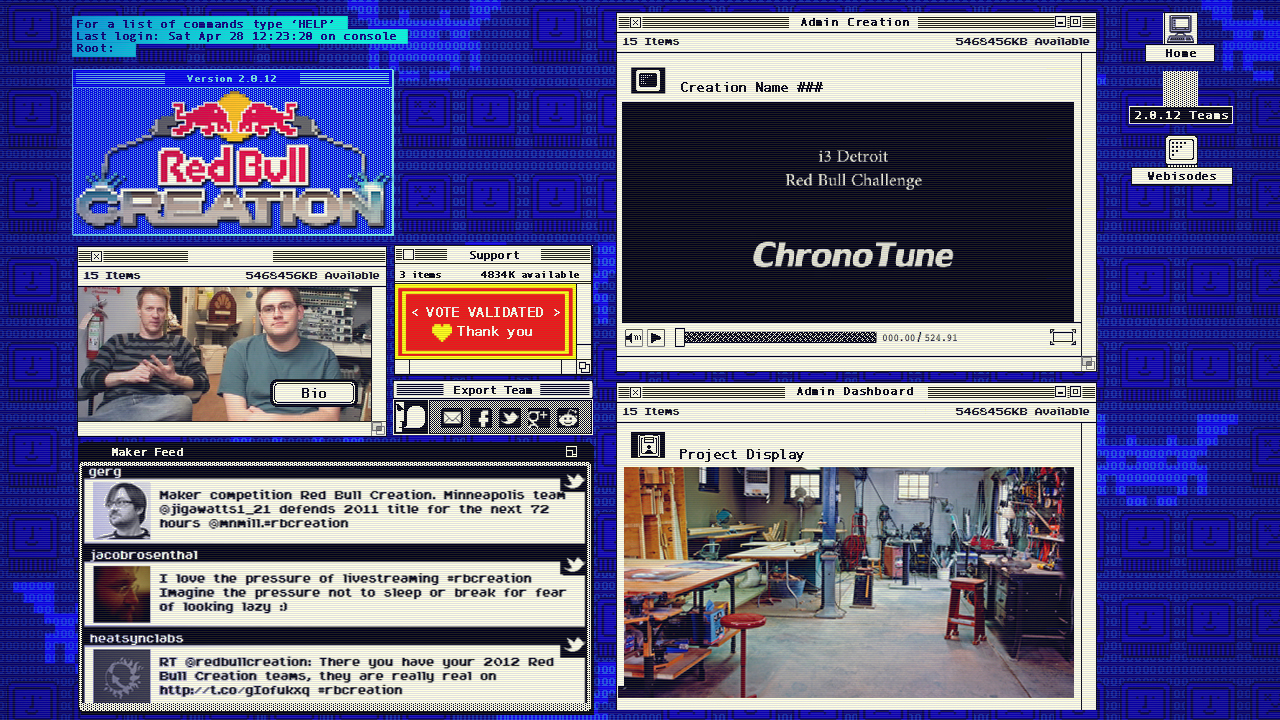Screen dimensions: 1280x720
Task: Expand the Maker Feed panel
Action: [571, 452]
